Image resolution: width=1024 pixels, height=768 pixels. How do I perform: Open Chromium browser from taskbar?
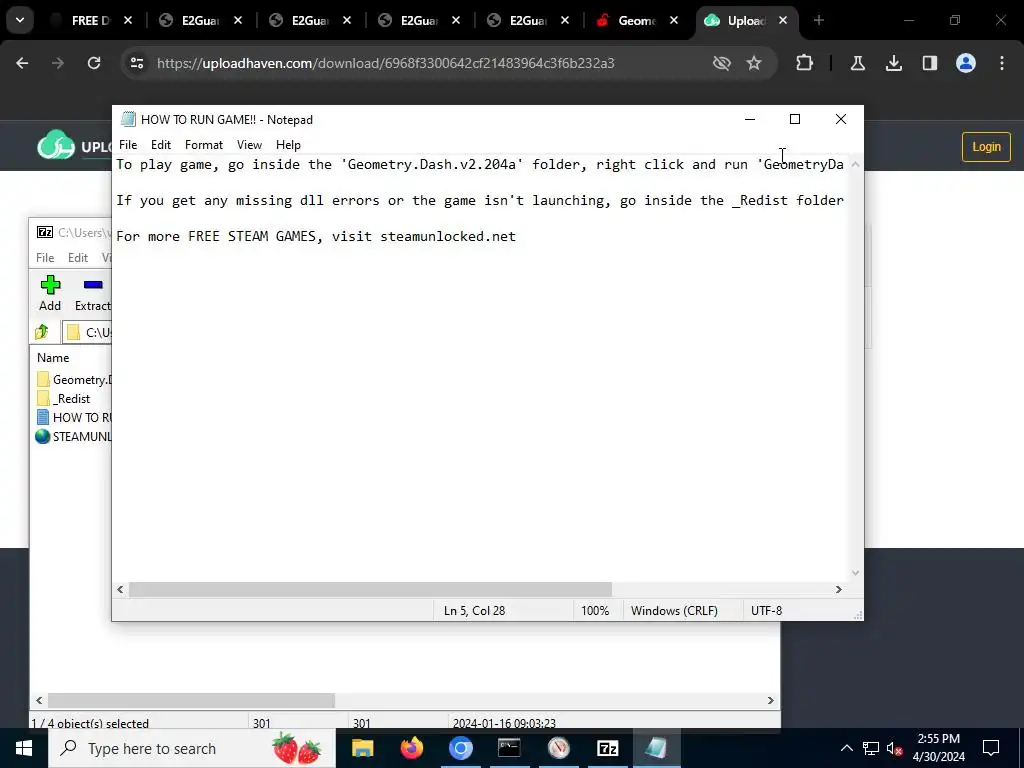tap(460, 748)
